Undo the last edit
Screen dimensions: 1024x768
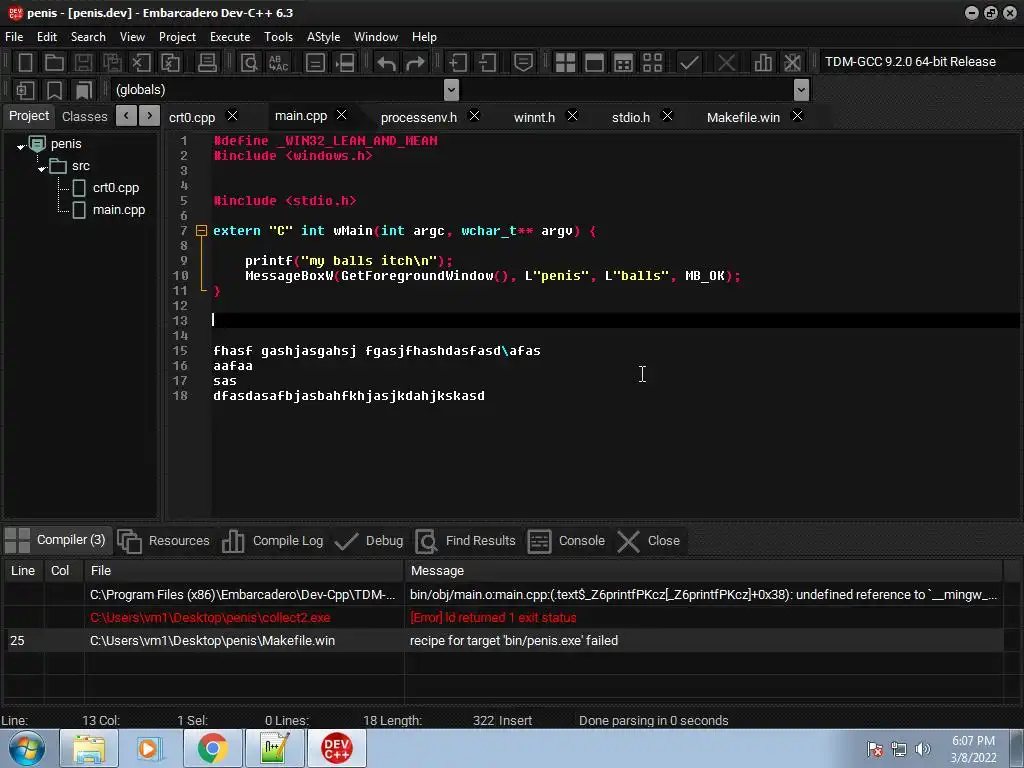pos(387,63)
